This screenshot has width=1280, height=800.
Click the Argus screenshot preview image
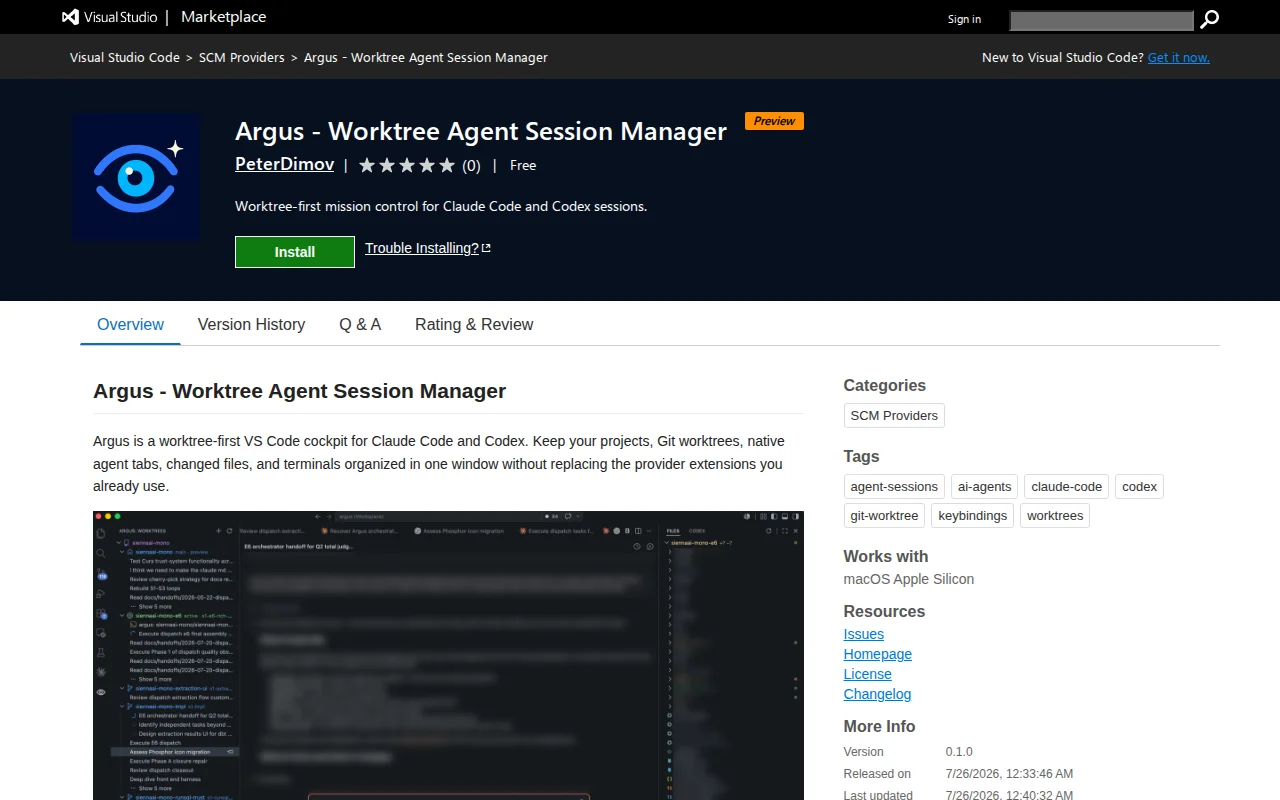pyautogui.click(x=448, y=655)
